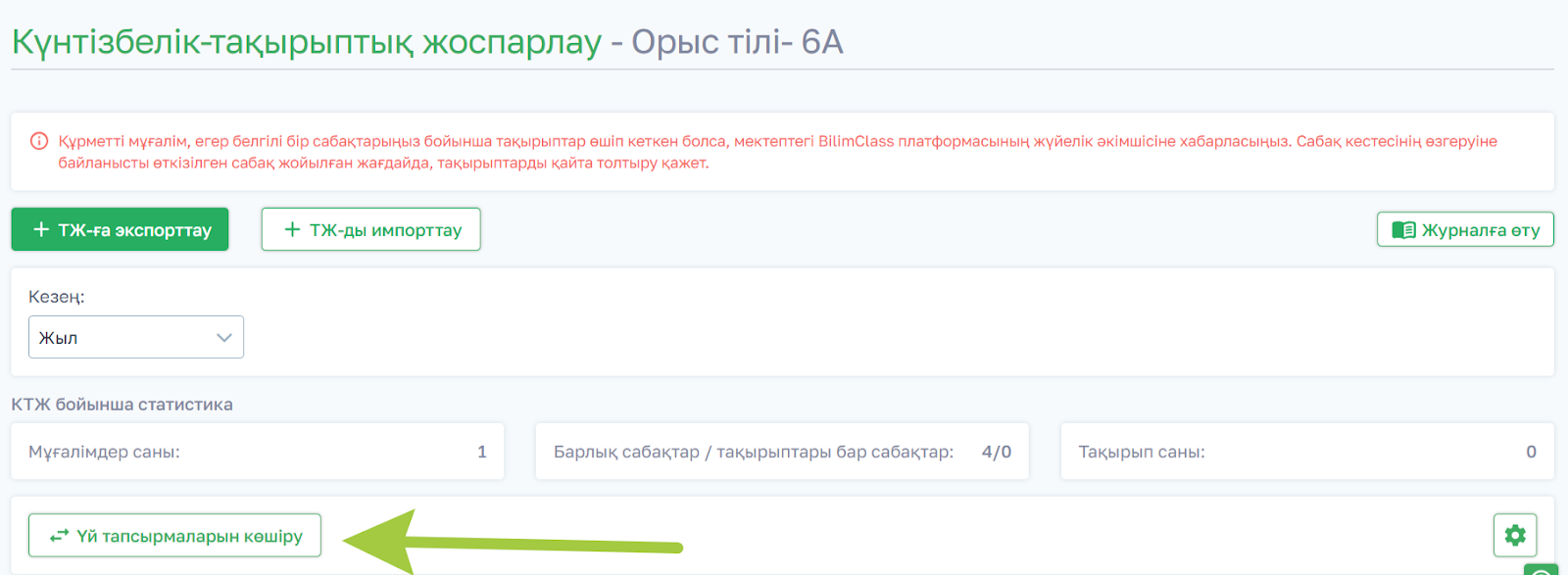Click the page title Күнтізбелік-тақырыптық жоспарлау
Screen dimensions: 1568x575
307,42
